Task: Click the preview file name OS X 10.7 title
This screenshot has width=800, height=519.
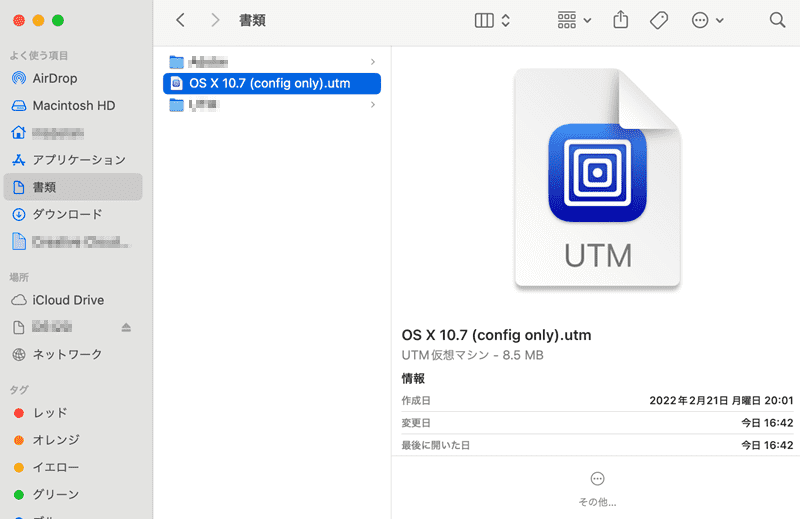Action: (496, 335)
